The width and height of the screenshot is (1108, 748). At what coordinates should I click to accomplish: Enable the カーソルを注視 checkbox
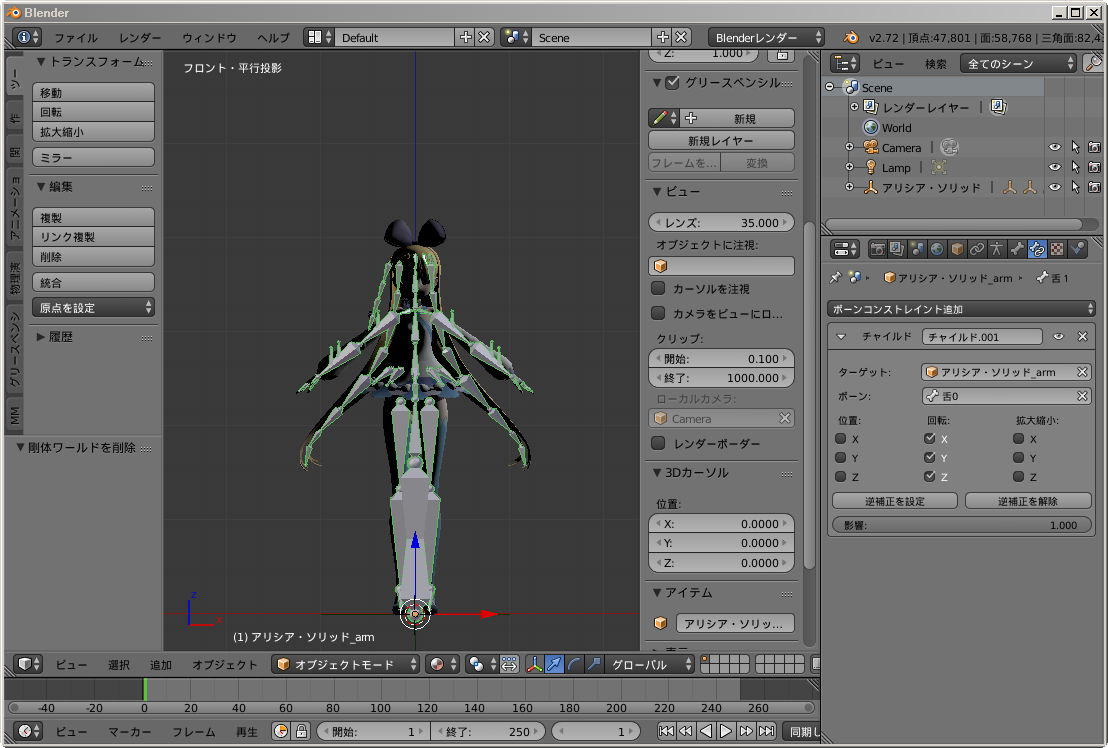pyautogui.click(x=658, y=288)
